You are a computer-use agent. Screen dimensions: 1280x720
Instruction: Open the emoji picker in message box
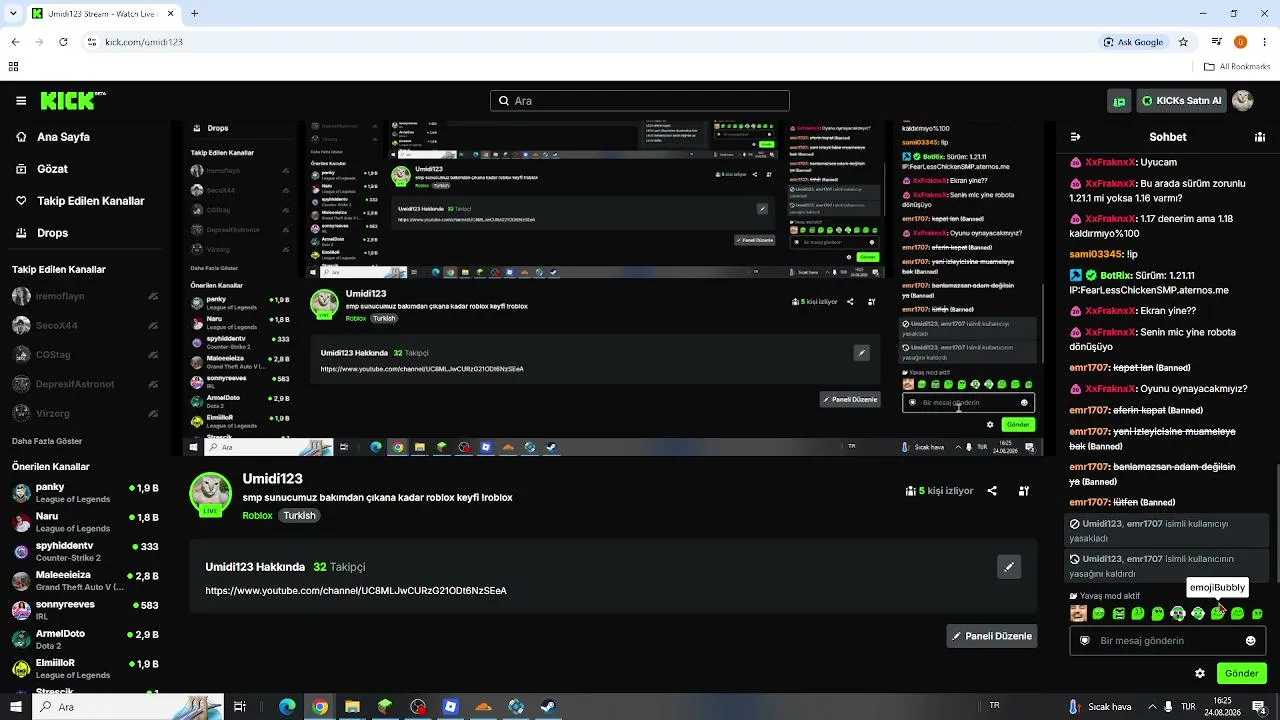point(1250,641)
